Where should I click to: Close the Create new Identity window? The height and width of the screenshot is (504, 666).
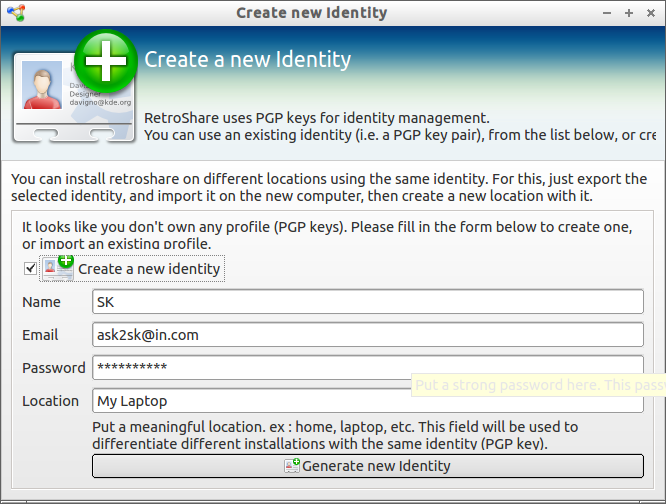651,13
